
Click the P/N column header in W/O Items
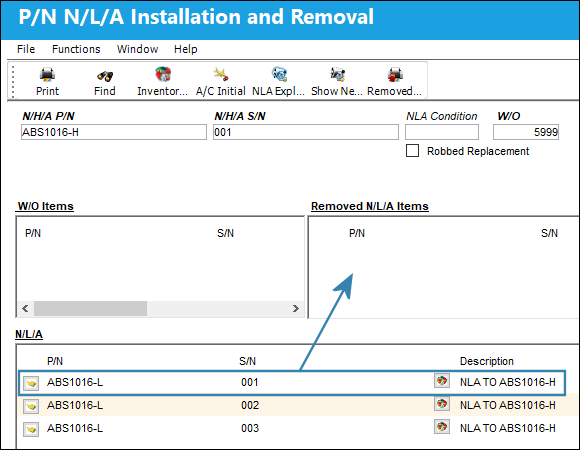pyautogui.click(x=33, y=233)
